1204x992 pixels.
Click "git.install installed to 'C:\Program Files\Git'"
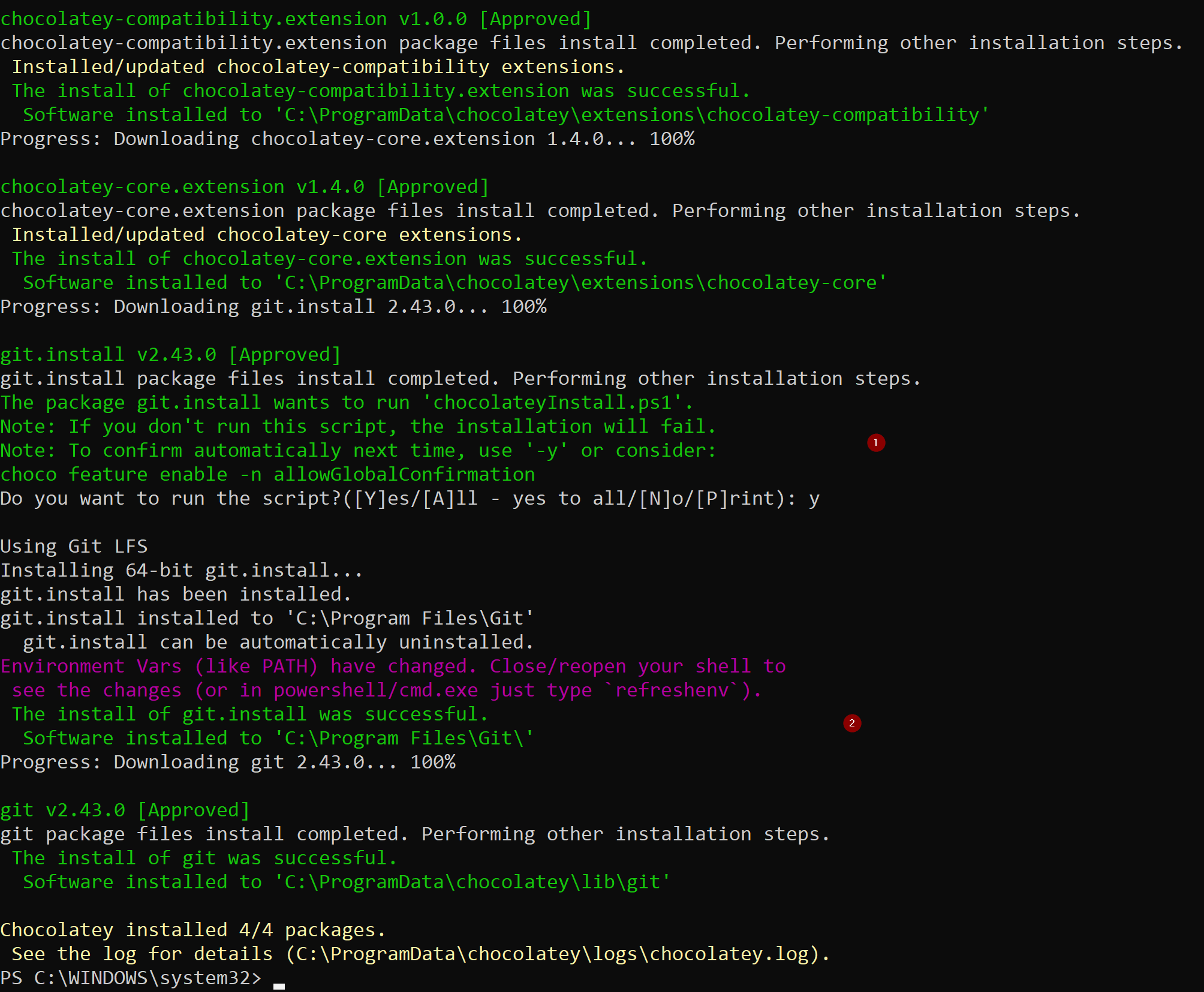click(267, 619)
